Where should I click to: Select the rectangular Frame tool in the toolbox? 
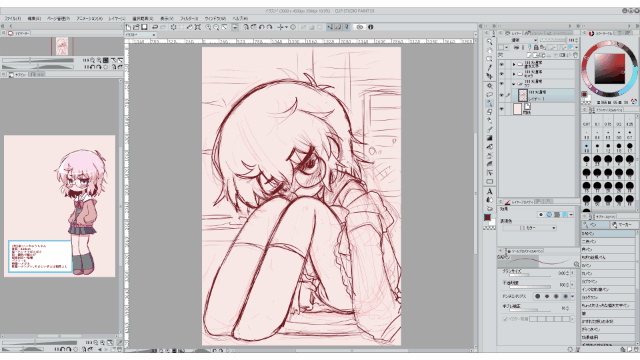[489, 182]
